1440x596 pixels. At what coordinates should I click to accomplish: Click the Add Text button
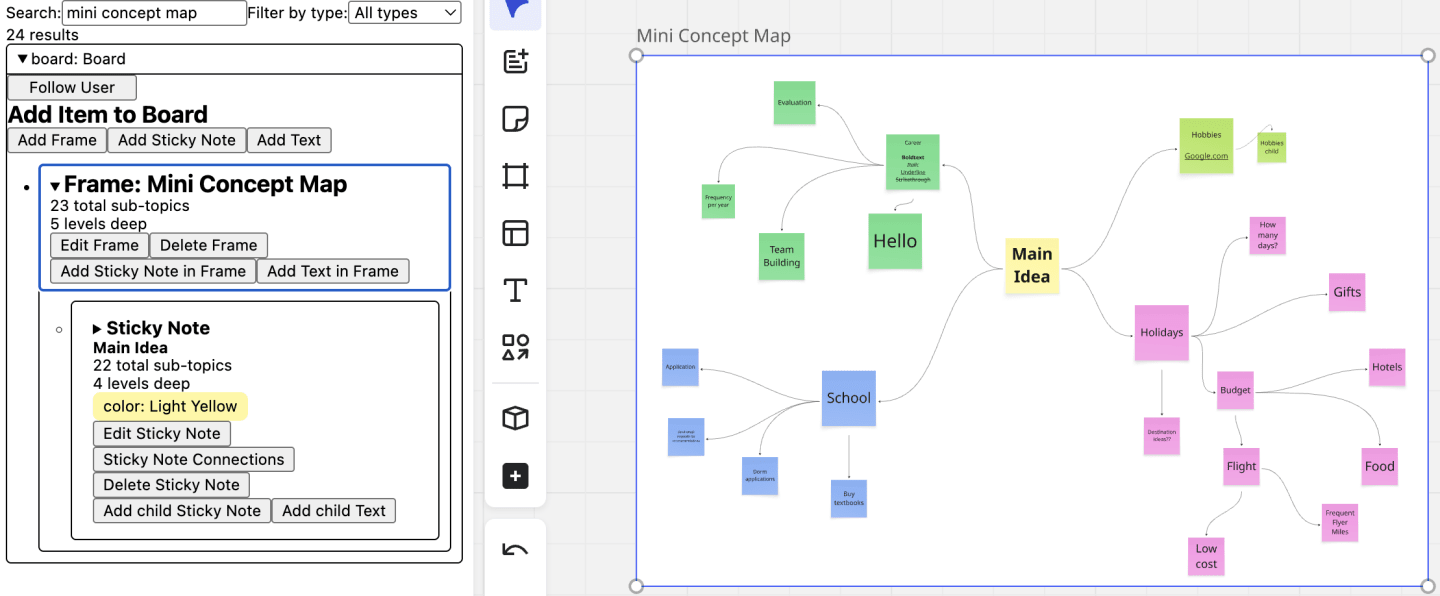[289, 140]
